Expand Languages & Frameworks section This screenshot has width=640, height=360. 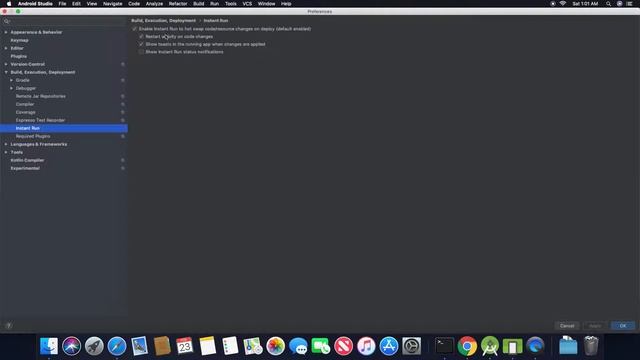(x=6, y=144)
